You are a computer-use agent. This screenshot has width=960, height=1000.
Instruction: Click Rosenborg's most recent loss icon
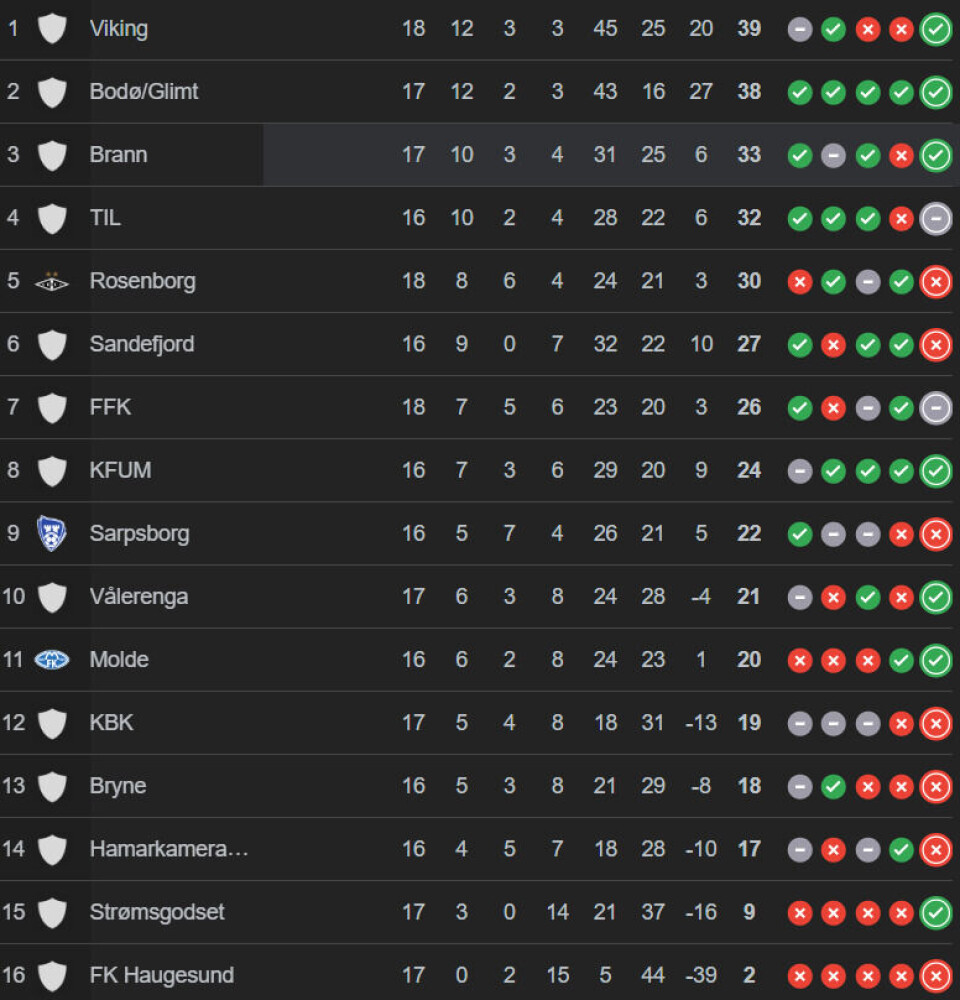[936, 282]
